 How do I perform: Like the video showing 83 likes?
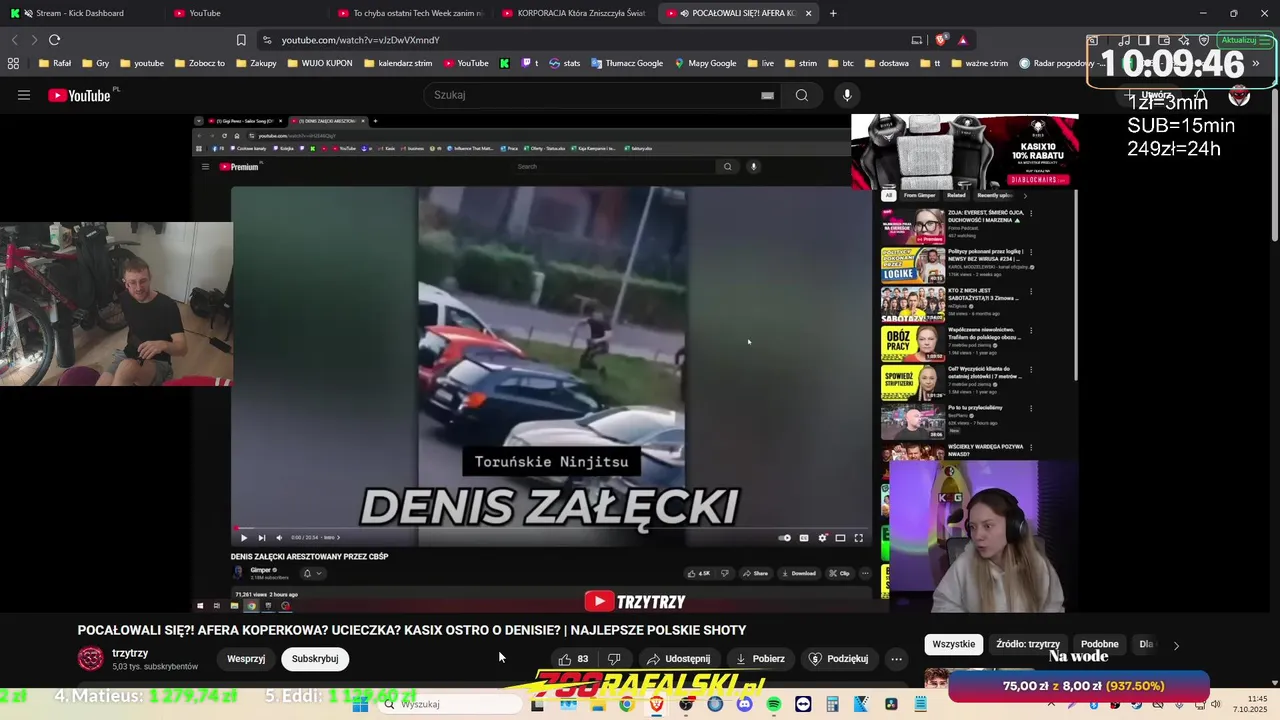pyautogui.click(x=573, y=659)
